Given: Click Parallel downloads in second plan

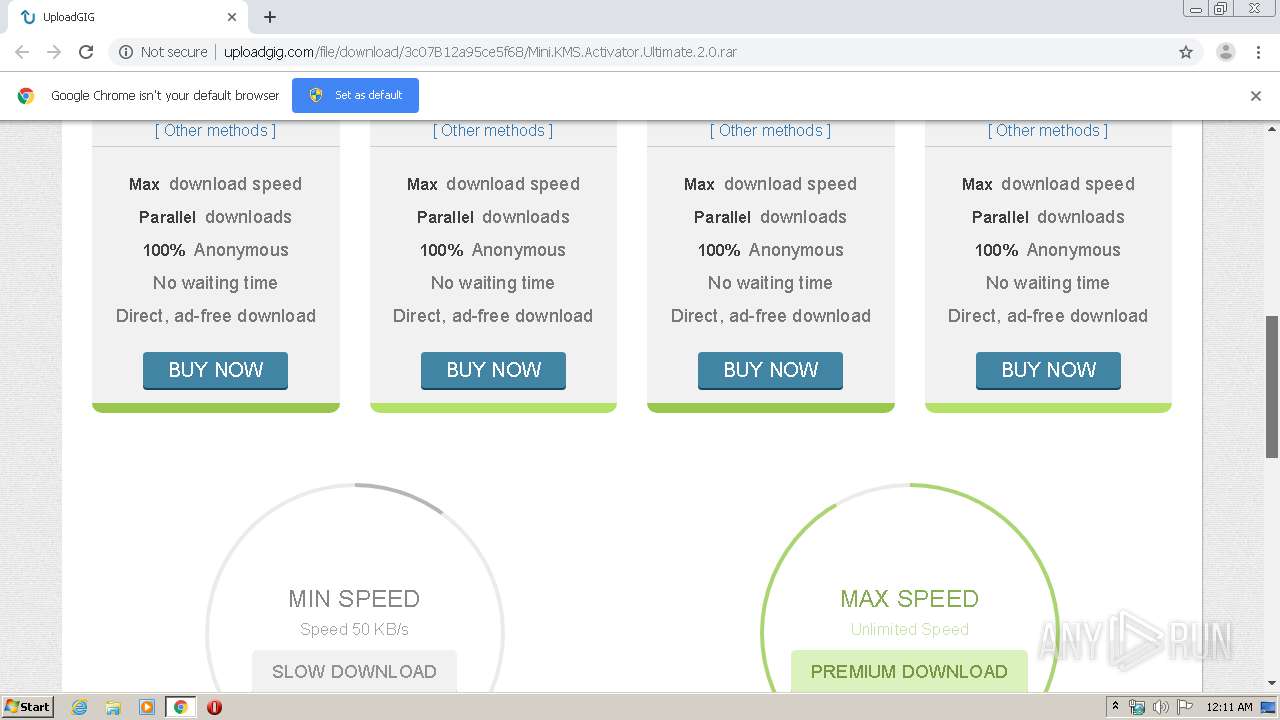Looking at the screenshot, I should 493,217.
